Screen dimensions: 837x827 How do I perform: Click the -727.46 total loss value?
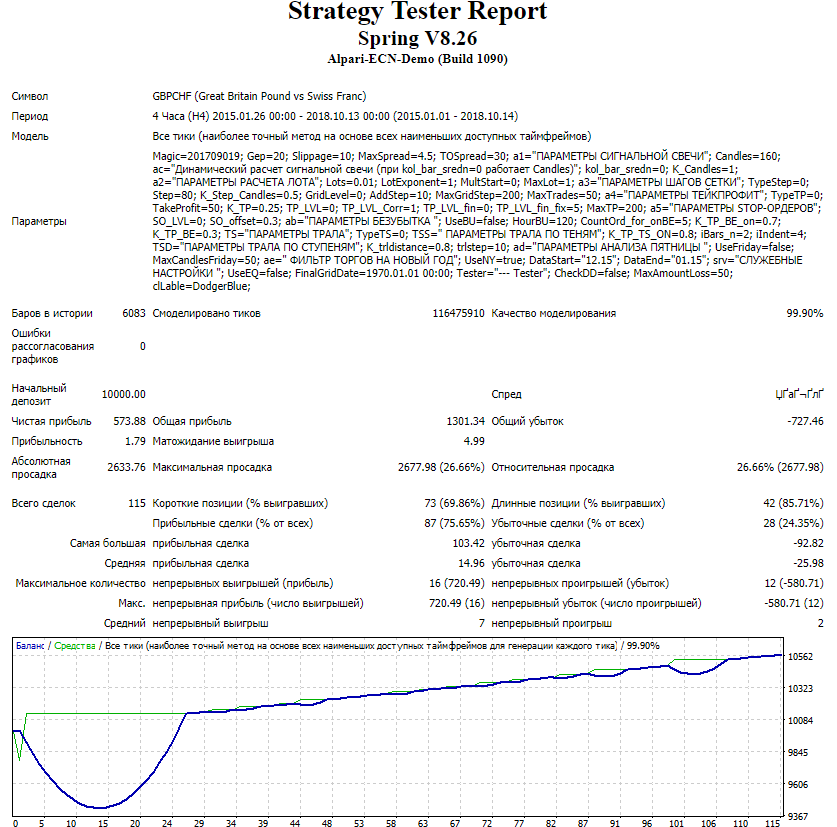click(803, 421)
